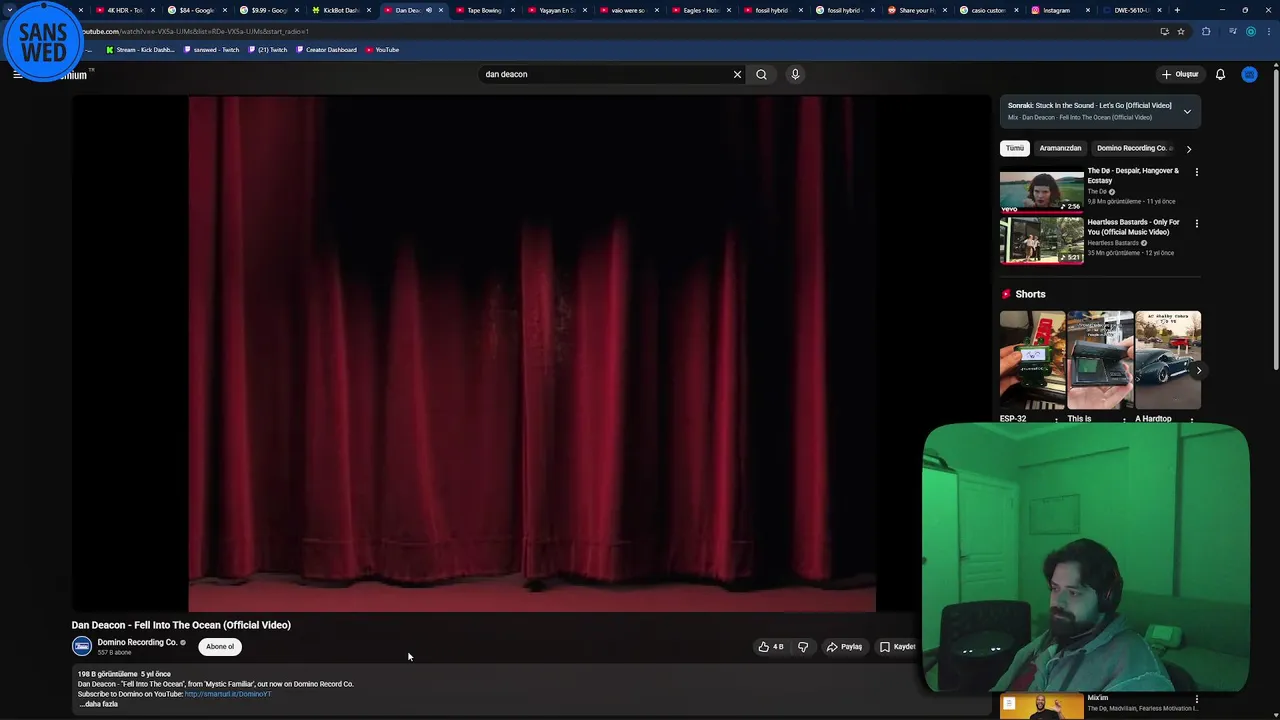Open the Creator Dashboard bookmark

coord(327,50)
